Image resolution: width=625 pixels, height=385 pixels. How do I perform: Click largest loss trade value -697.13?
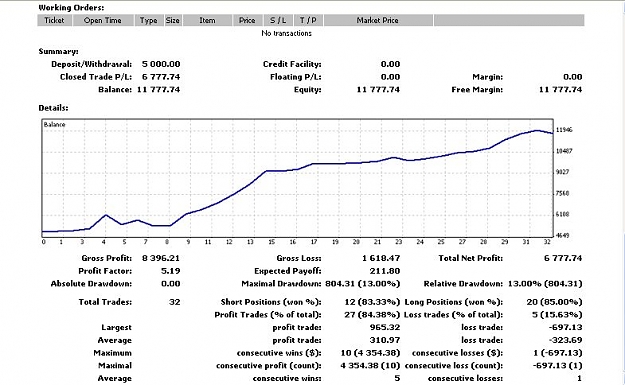(x=566, y=328)
